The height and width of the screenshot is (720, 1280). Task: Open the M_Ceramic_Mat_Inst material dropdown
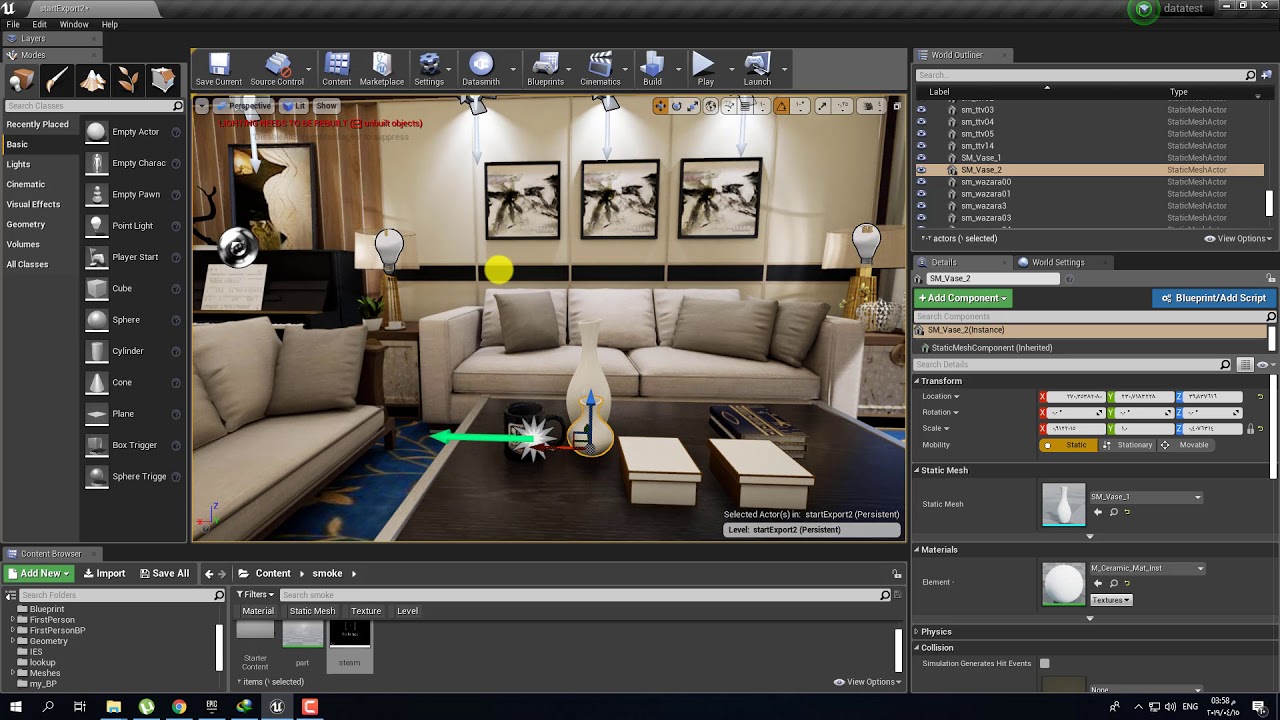pyautogui.click(x=1147, y=568)
